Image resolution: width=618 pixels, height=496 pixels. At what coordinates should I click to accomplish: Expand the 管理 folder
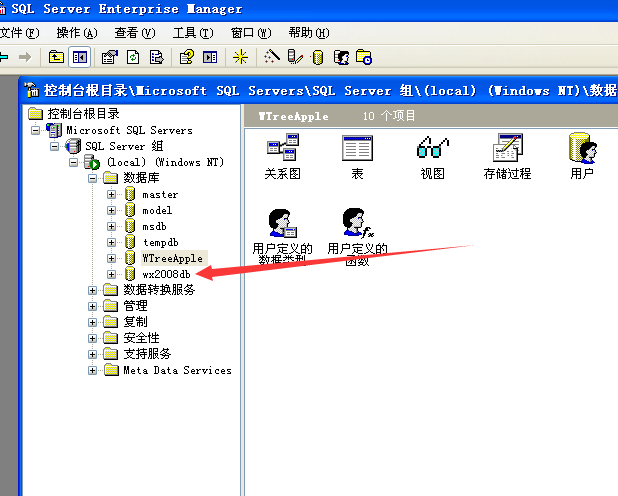coord(92,306)
